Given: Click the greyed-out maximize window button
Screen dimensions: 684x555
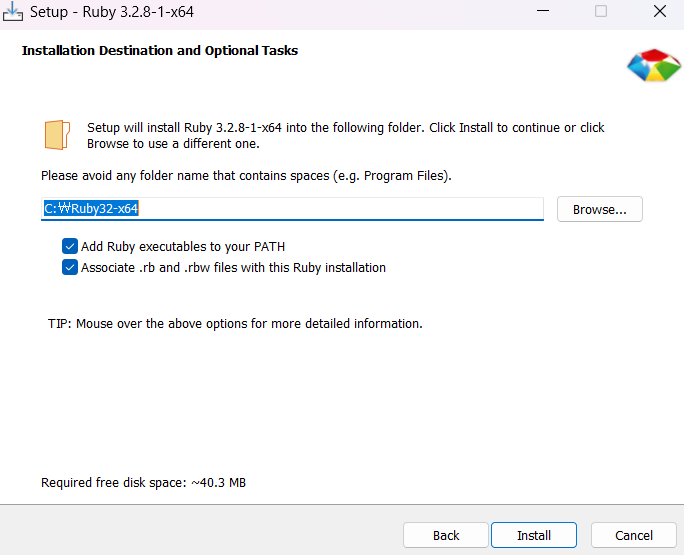Looking at the screenshot, I should [x=601, y=12].
